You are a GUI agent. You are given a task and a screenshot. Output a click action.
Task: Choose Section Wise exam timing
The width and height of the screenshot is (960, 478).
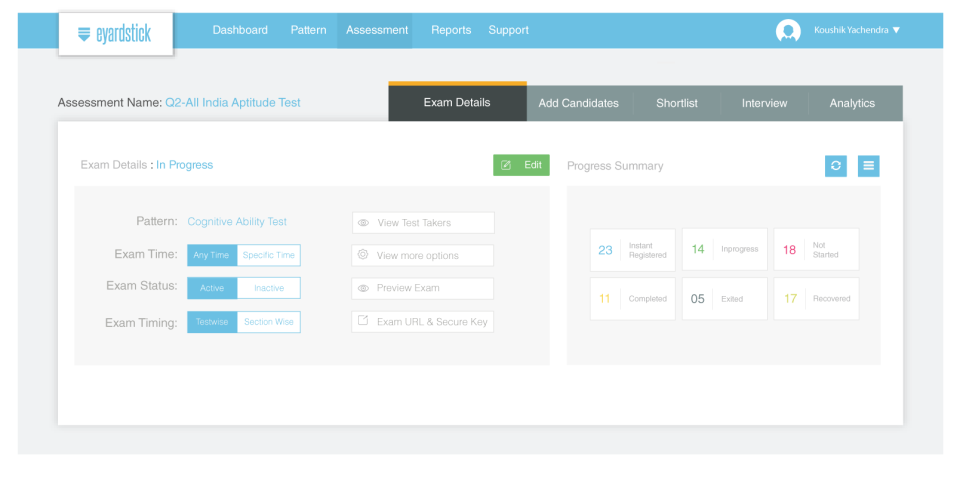(x=269, y=322)
